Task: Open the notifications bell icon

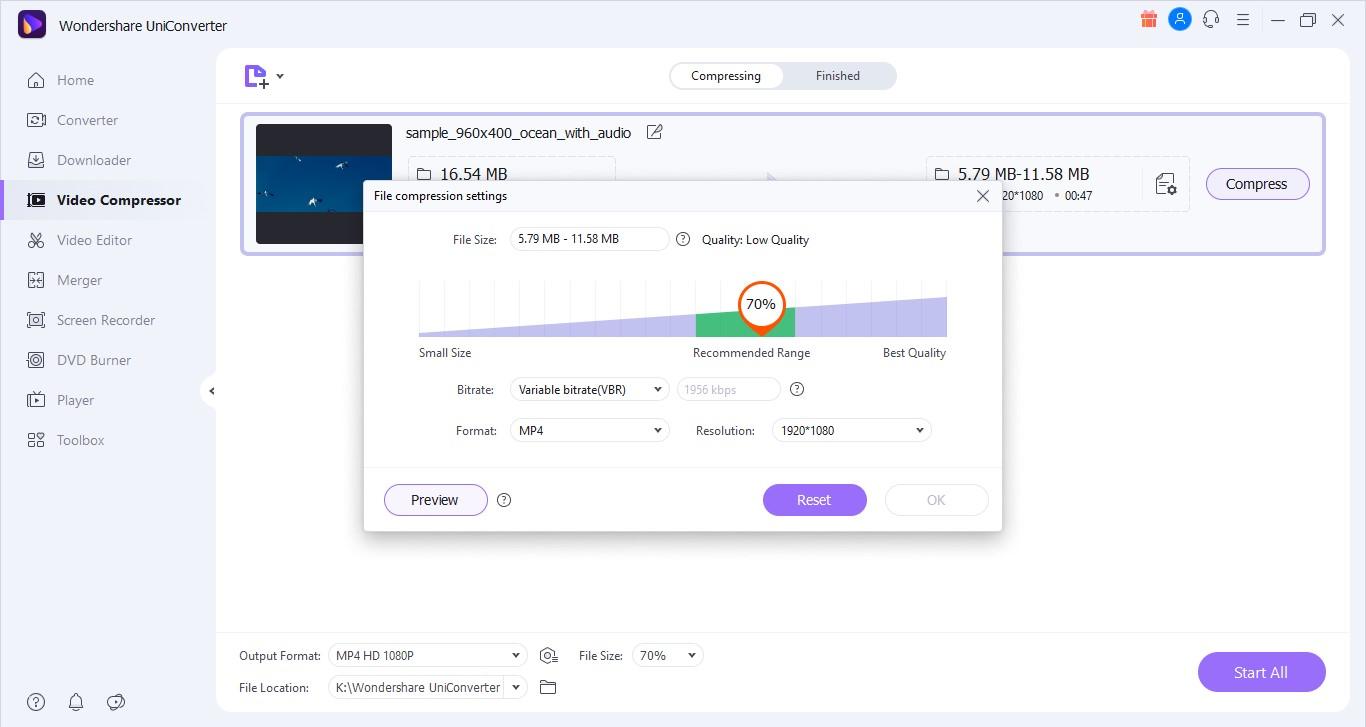Action: click(76, 702)
